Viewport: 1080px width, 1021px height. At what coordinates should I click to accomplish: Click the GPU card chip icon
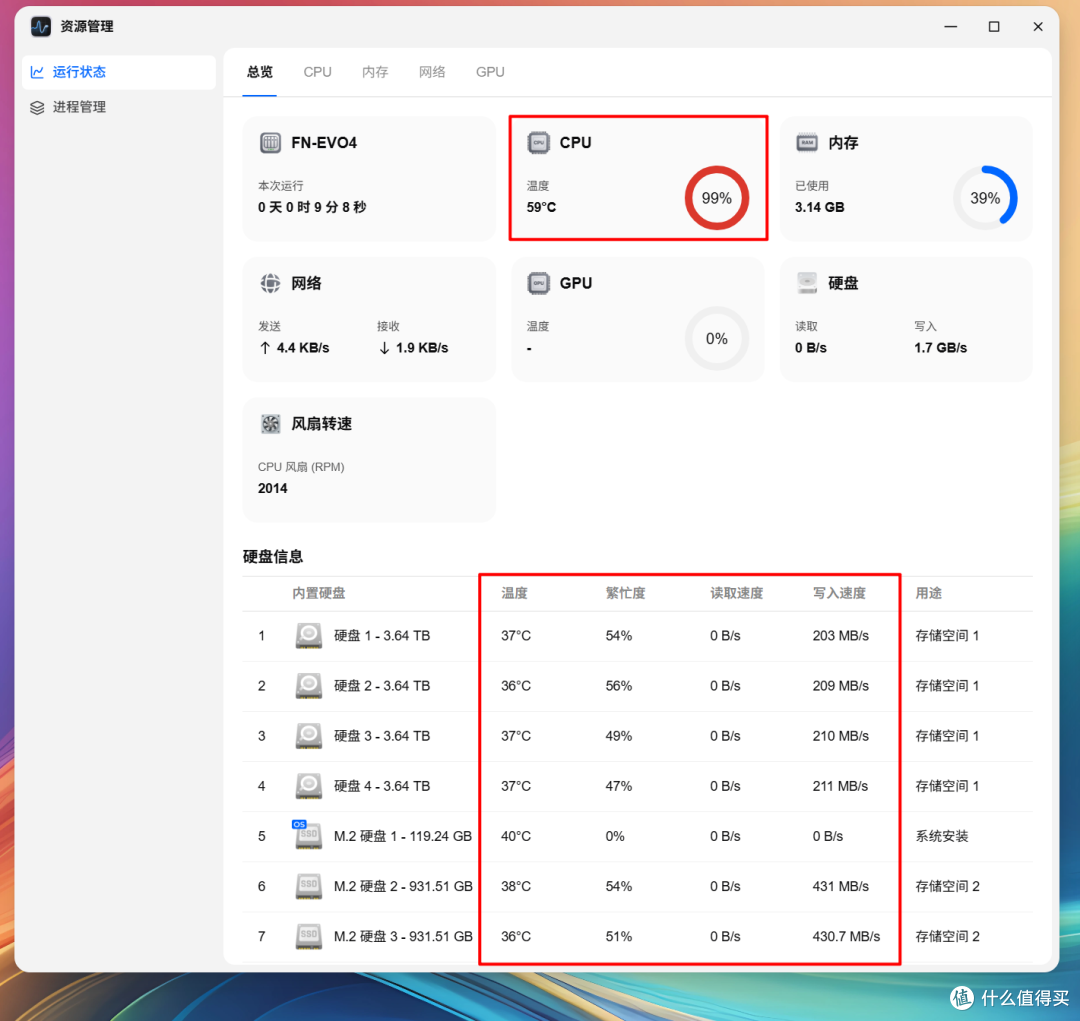pyautogui.click(x=539, y=283)
